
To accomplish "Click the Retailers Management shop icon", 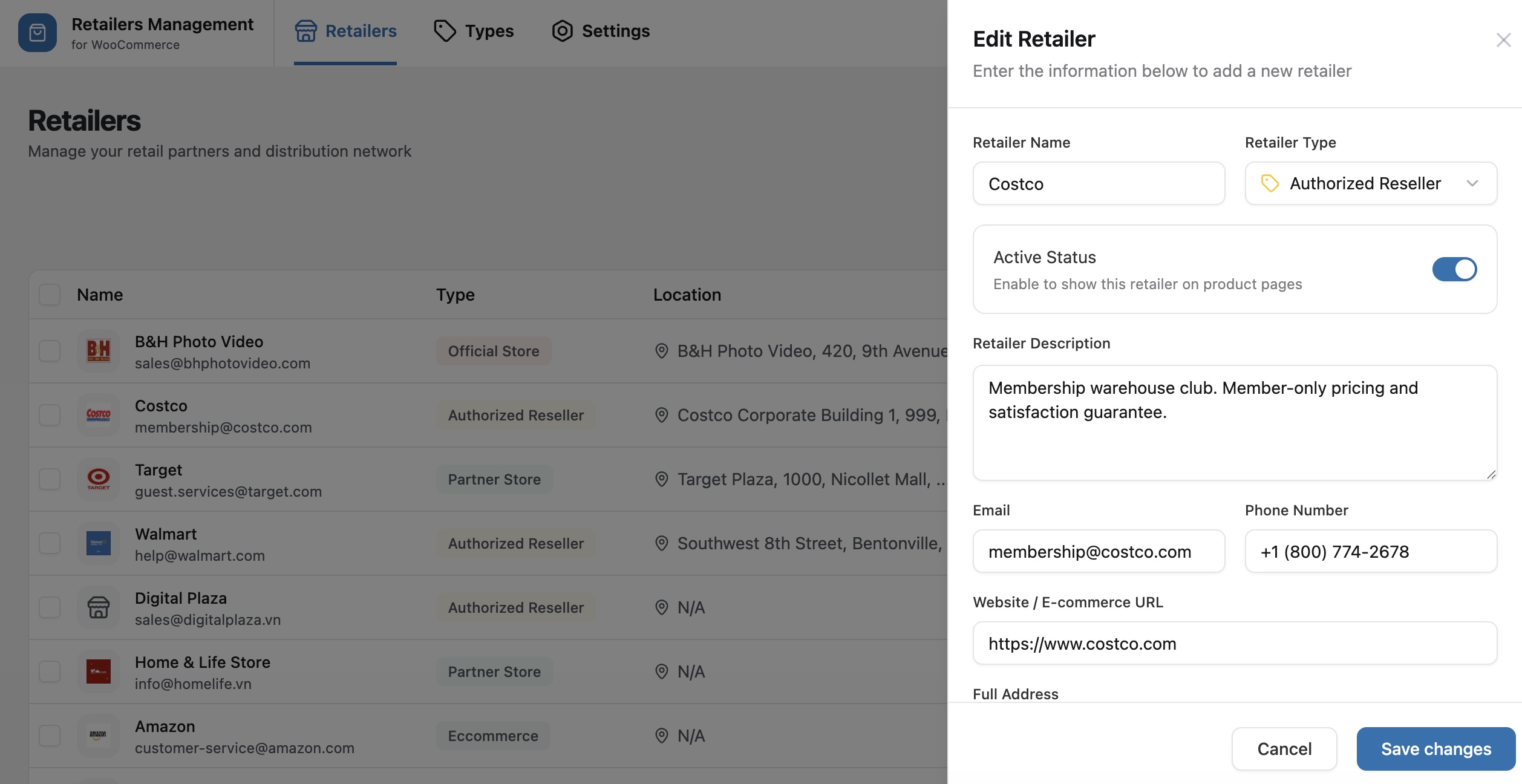I will [38, 32].
